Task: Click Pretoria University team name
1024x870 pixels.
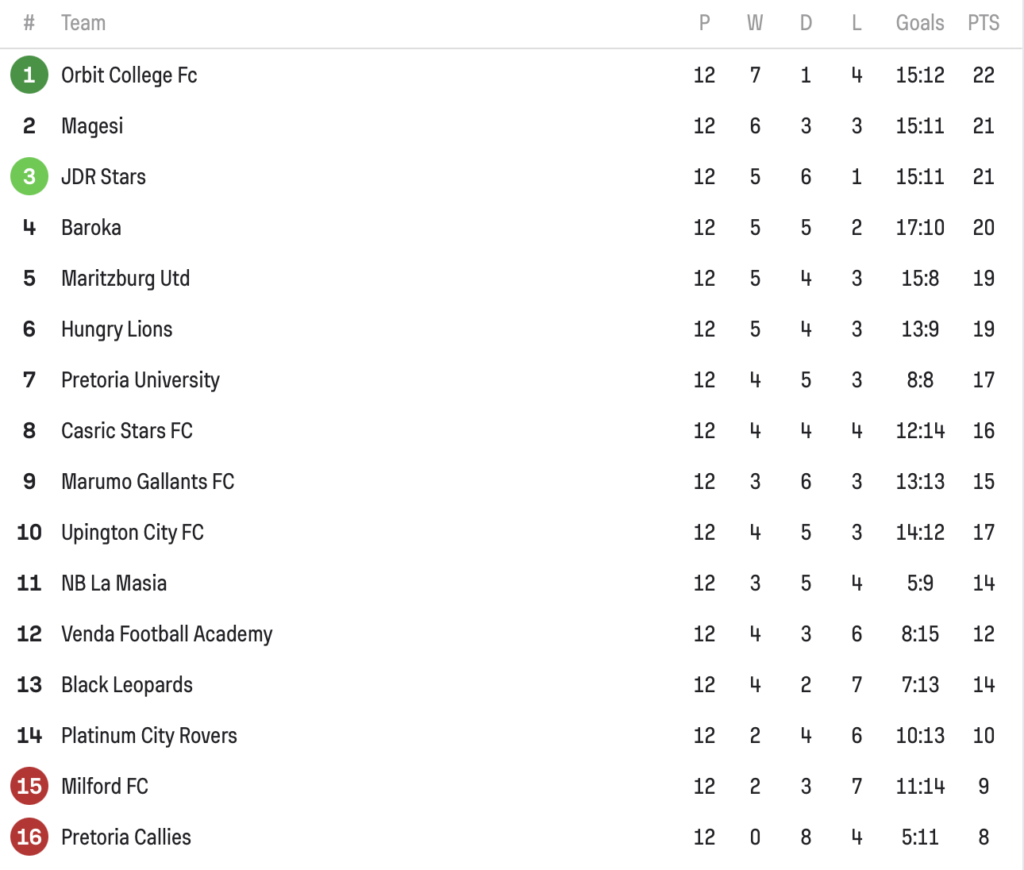Action: [140, 380]
